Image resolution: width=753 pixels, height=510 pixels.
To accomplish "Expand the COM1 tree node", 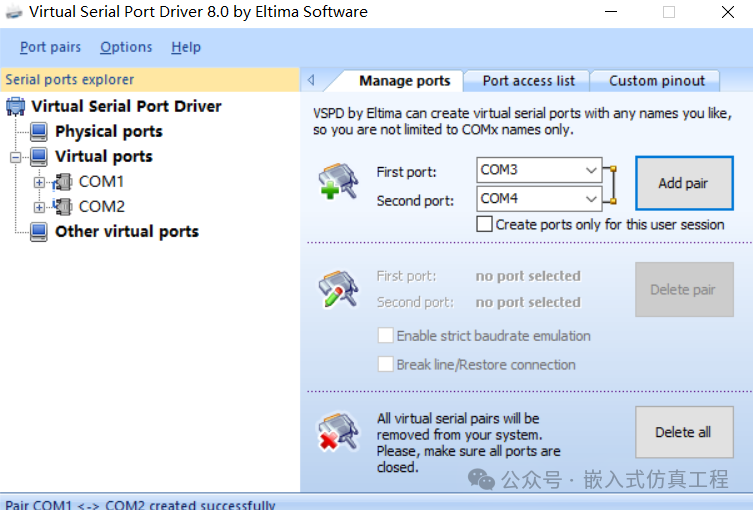I will click(x=39, y=182).
